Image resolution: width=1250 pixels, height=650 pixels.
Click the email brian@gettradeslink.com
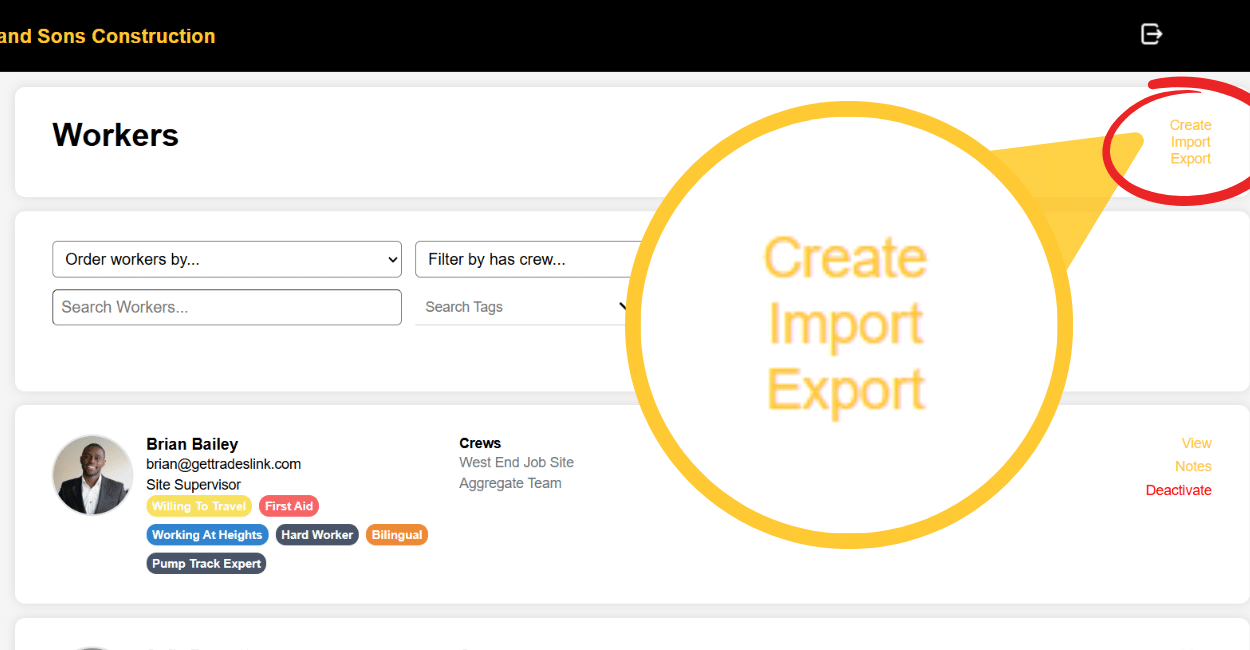point(223,464)
